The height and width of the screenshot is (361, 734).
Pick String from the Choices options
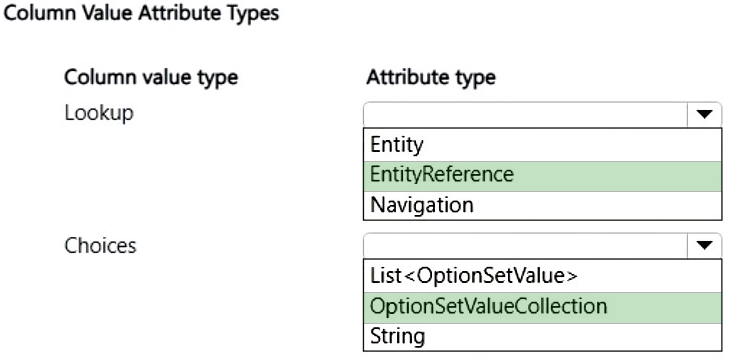pyautogui.click(x=543, y=337)
